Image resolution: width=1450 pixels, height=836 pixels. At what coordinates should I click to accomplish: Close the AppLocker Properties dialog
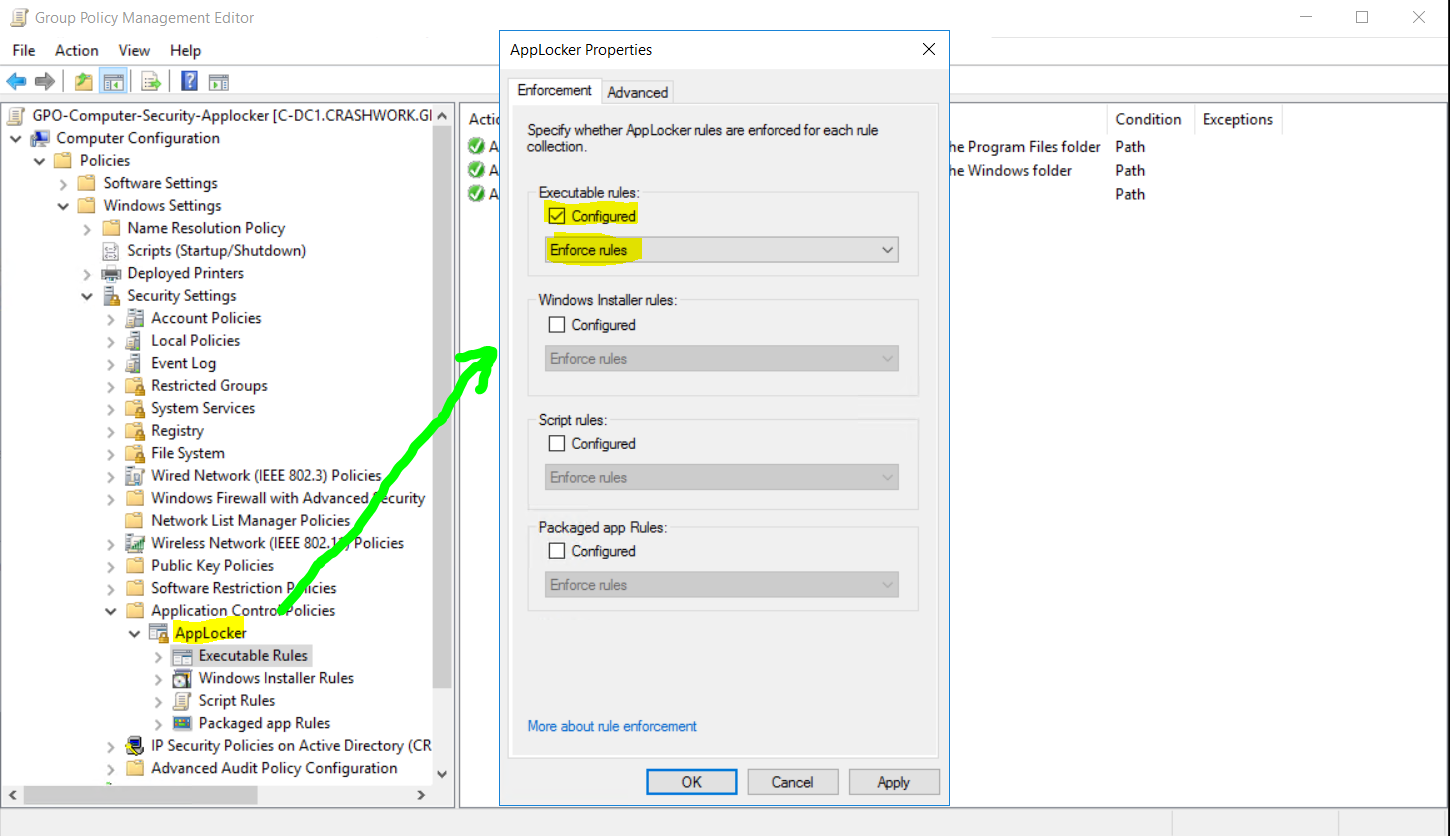click(929, 49)
